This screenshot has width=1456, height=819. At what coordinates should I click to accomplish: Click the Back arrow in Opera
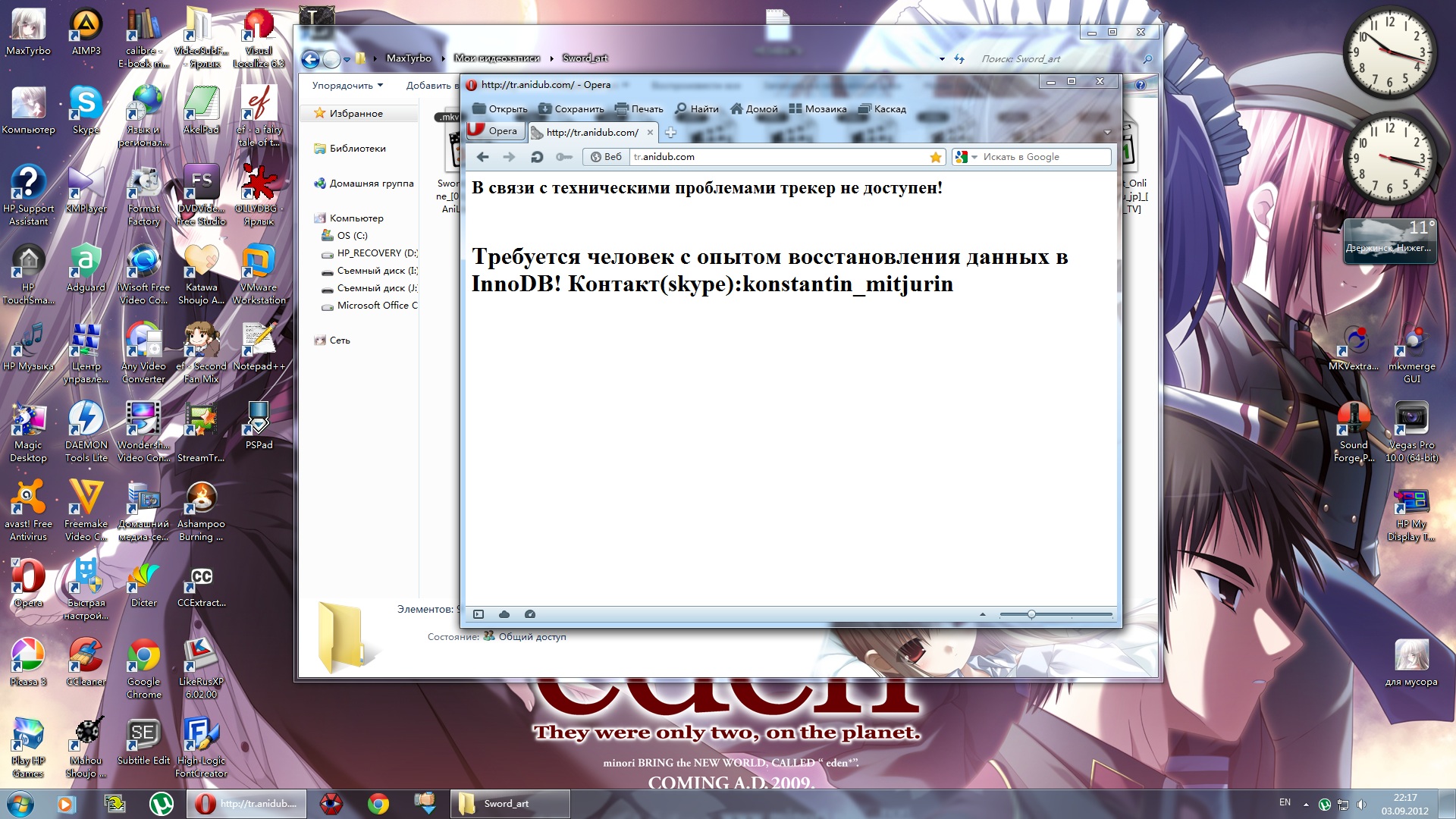point(483,157)
